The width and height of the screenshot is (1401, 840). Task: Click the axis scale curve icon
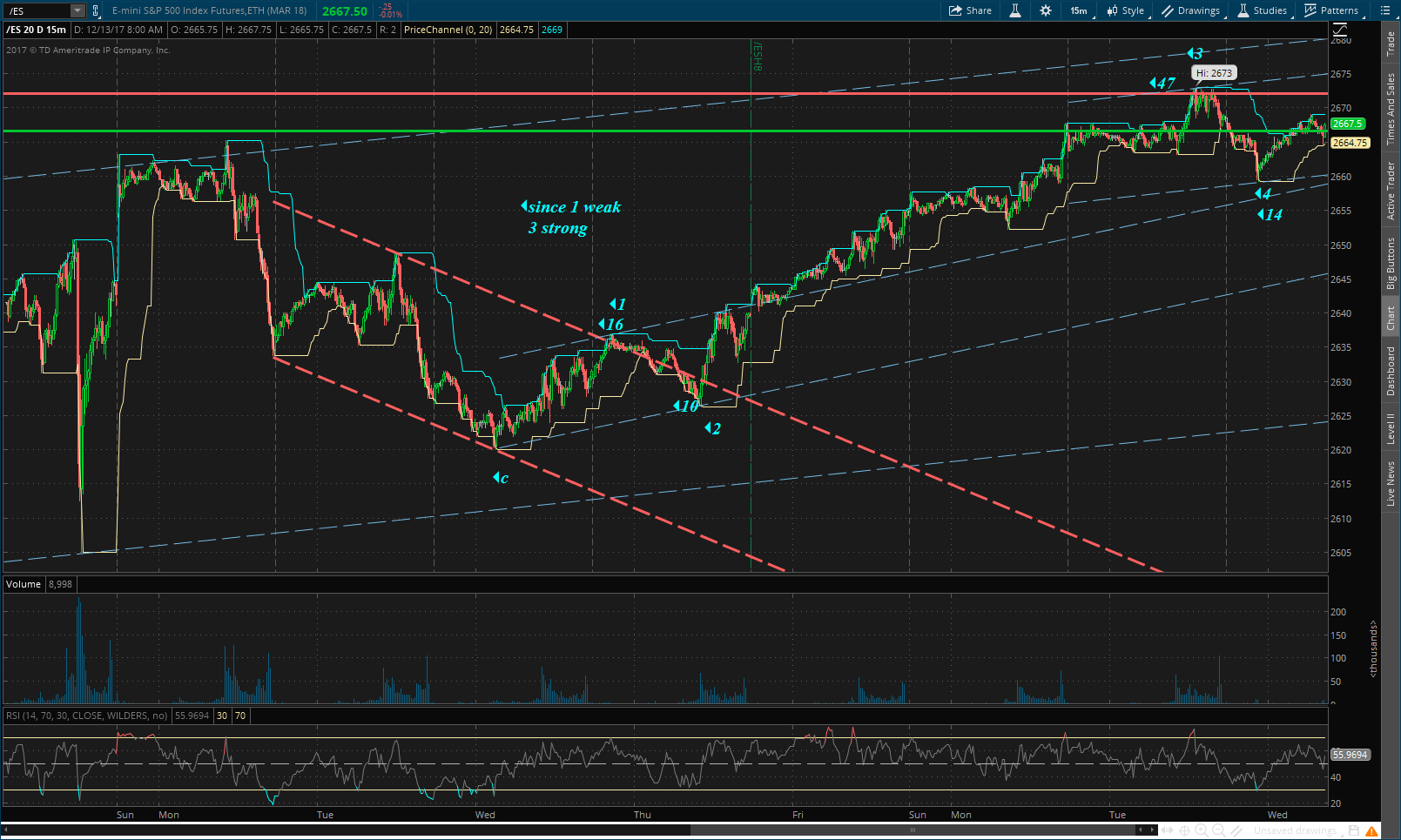1340,30
